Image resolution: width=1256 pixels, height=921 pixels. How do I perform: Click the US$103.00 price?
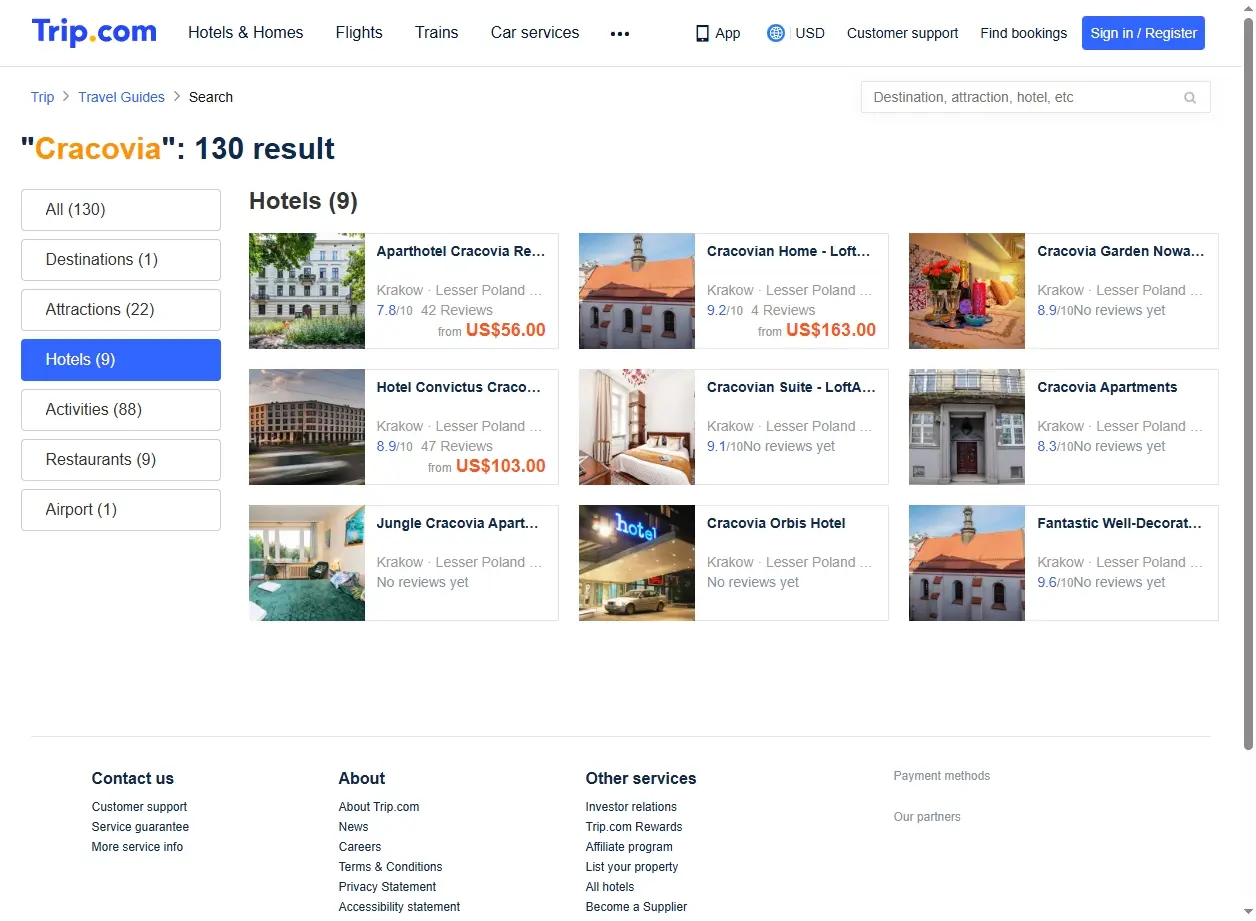(x=501, y=466)
